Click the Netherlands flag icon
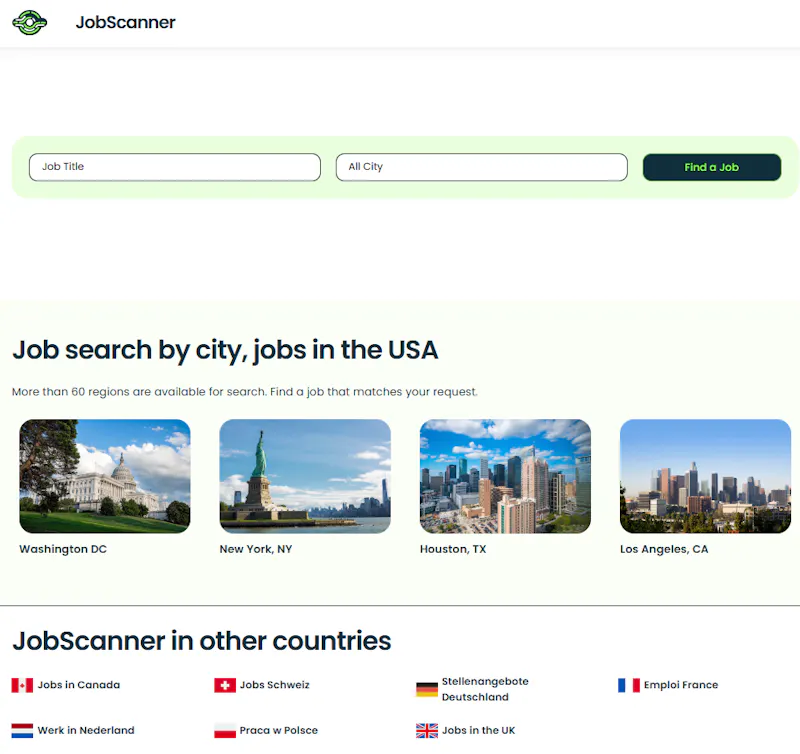 [x=22, y=731]
